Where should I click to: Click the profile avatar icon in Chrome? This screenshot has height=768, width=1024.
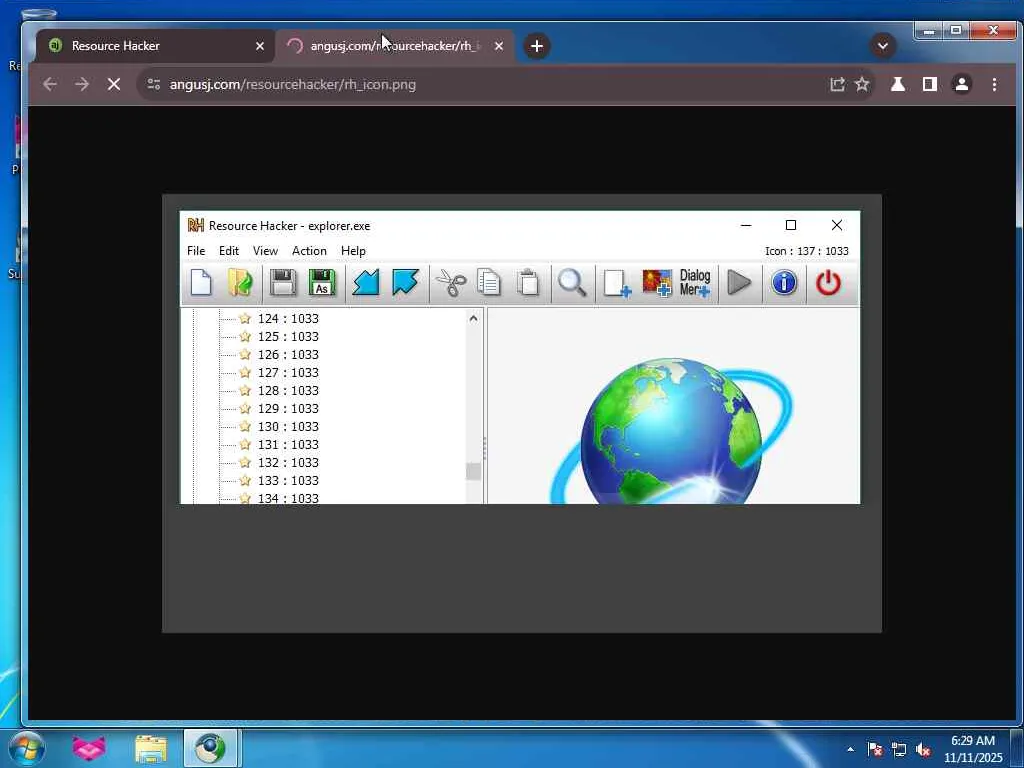[x=962, y=84]
